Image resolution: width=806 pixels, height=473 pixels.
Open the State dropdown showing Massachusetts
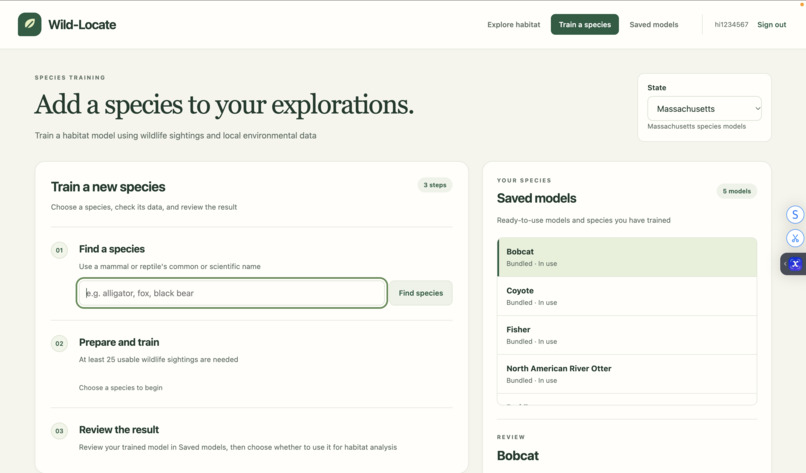tap(704, 108)
